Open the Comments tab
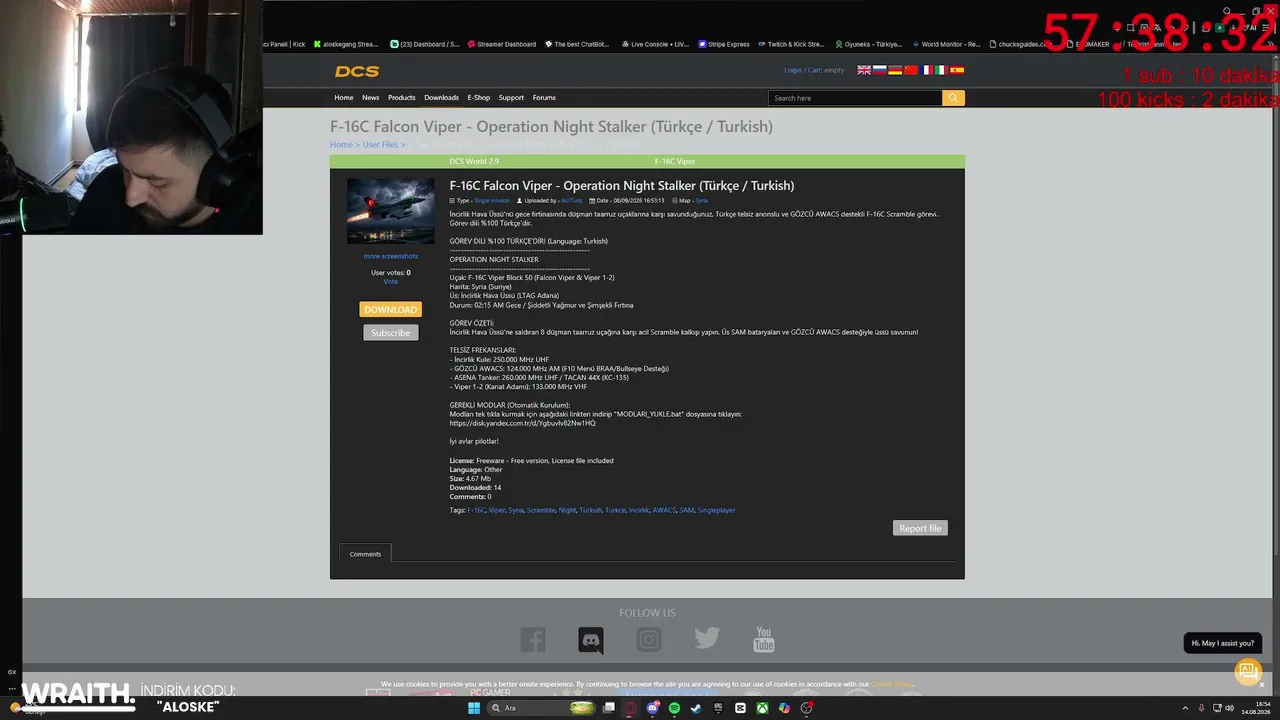This screenshot has height=720, width=1280. (365, 554)
